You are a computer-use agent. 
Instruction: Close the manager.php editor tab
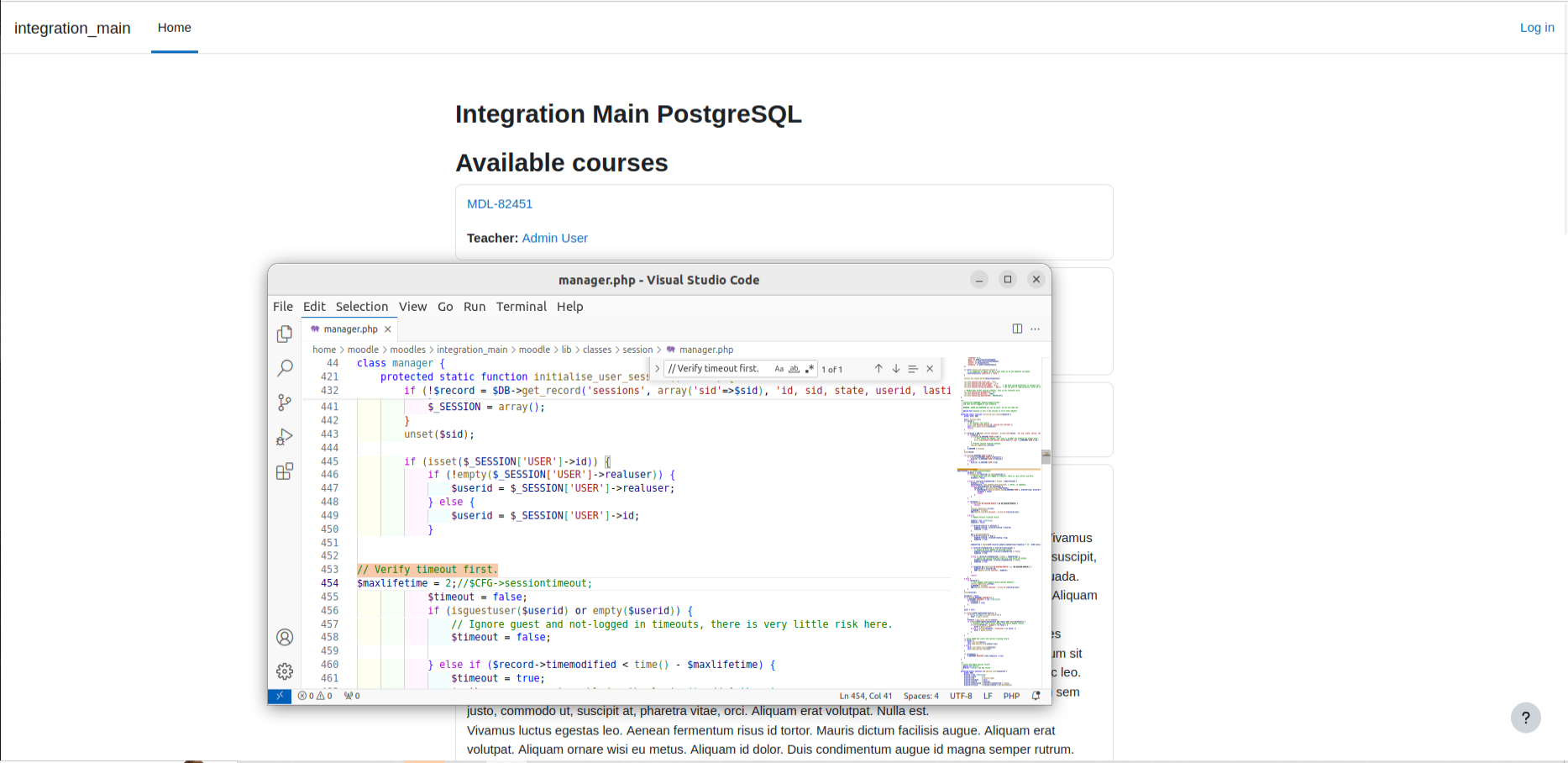387,329
